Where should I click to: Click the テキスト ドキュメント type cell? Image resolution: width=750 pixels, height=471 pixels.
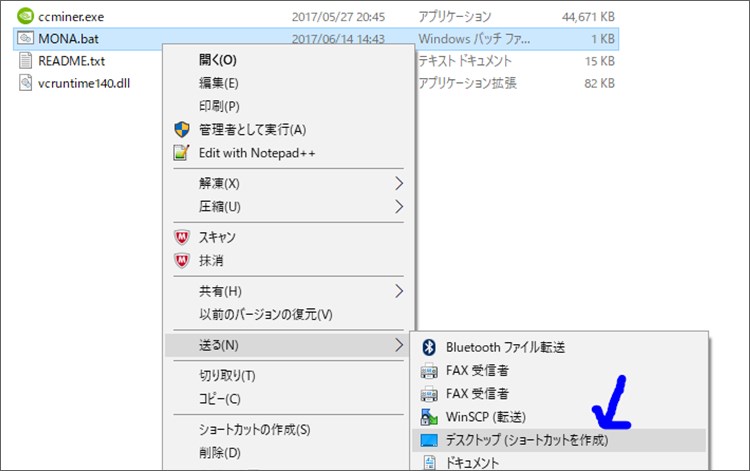[464, 61]
